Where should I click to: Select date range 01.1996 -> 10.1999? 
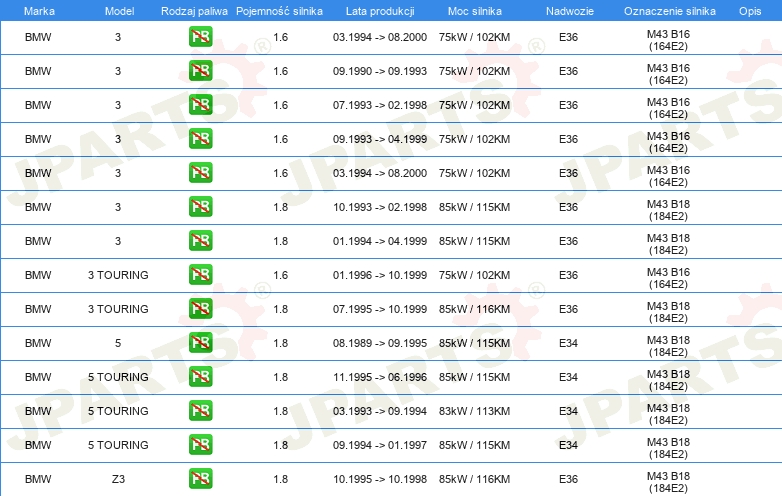380,275
